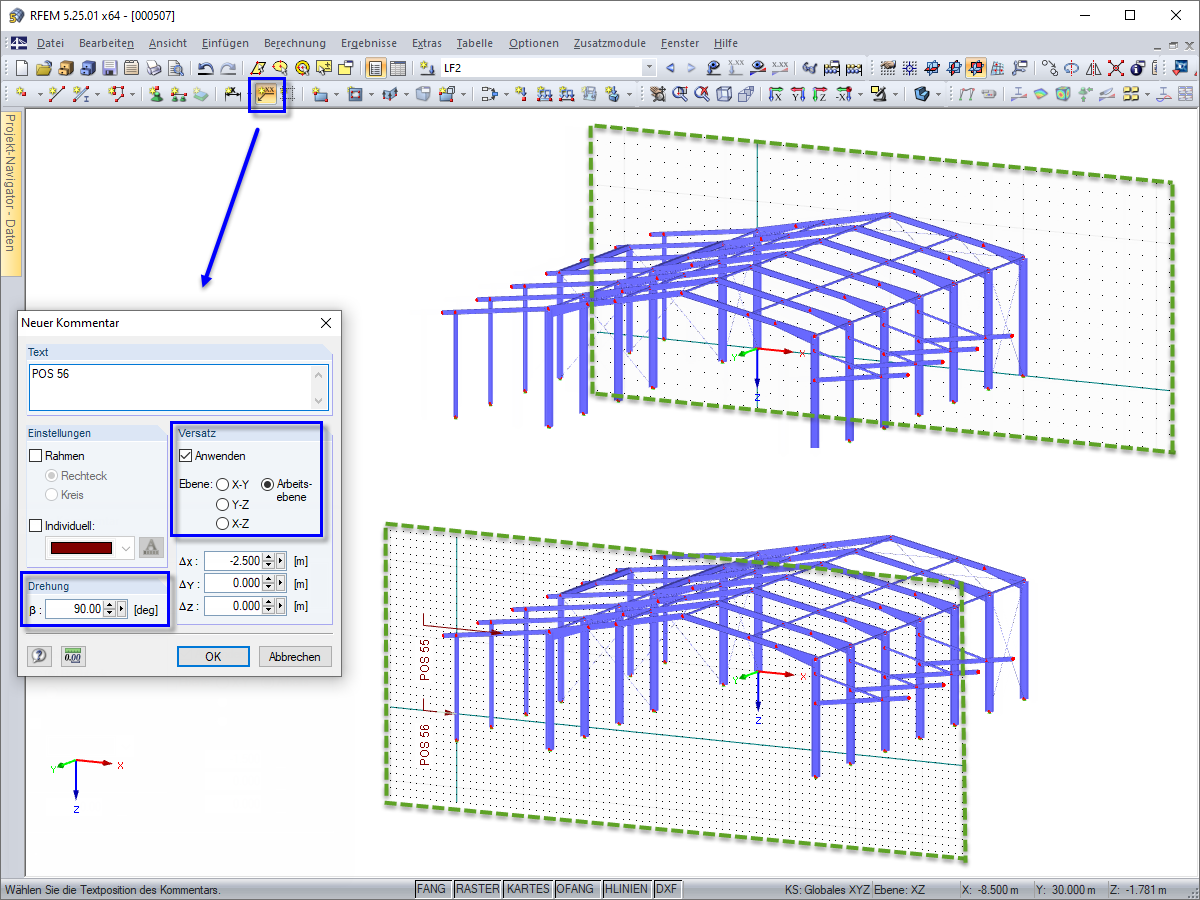Select the new member tool
Image resolution: width=1200 pixels, height=900 pixels.
pyautogui.click(x=80, y=94)
